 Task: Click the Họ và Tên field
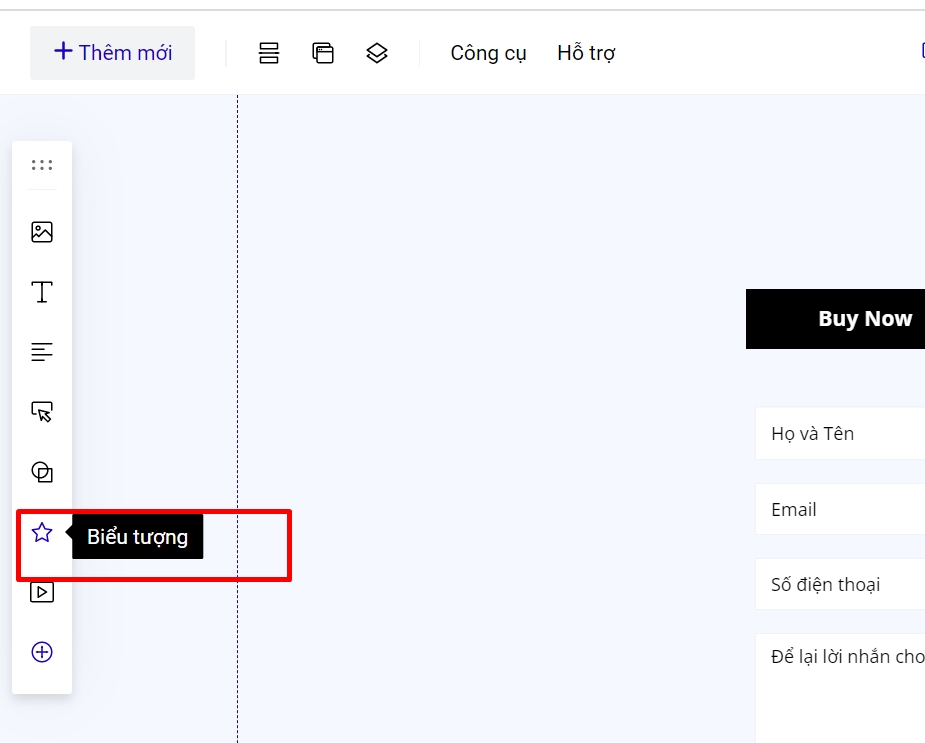(840, 434)
